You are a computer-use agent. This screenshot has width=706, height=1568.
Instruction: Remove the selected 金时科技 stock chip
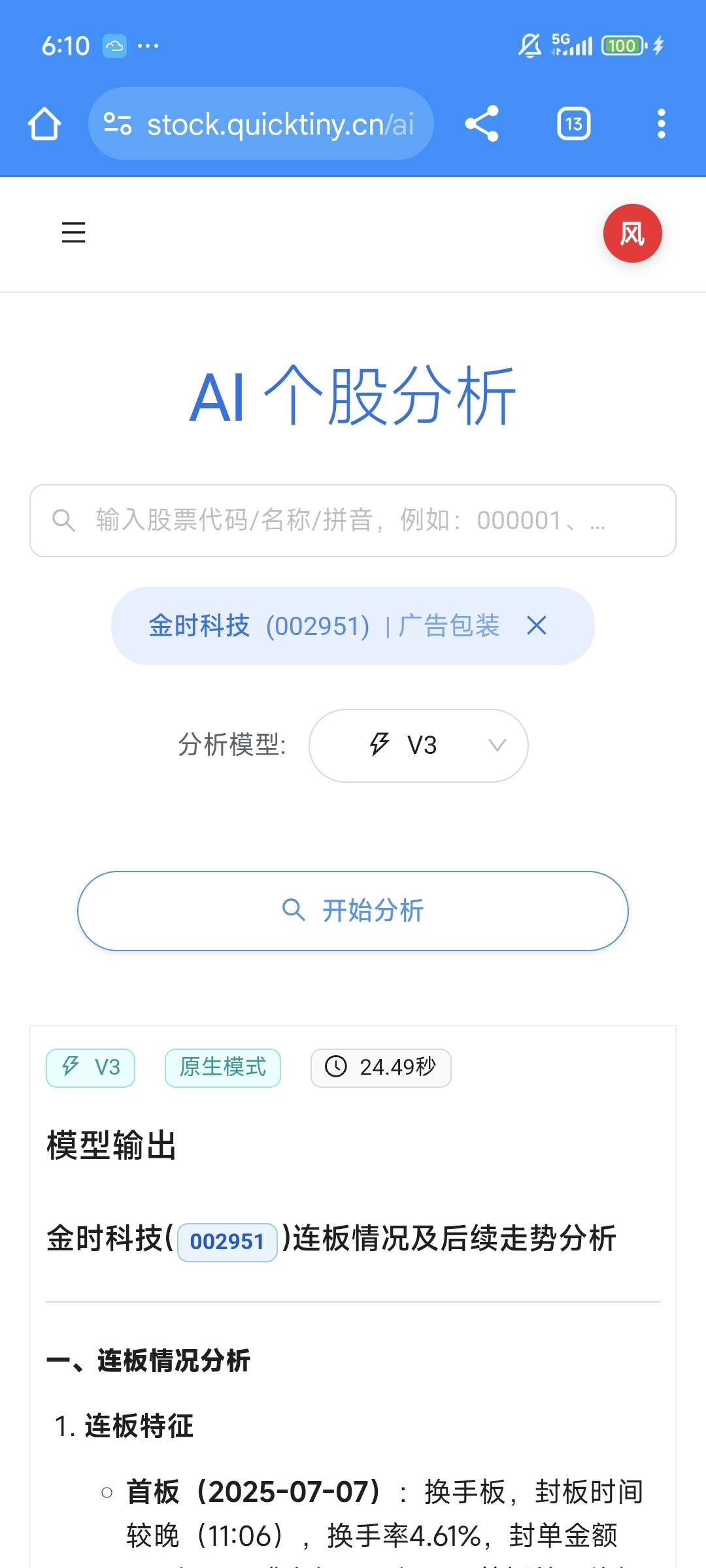tap(537, 626)
